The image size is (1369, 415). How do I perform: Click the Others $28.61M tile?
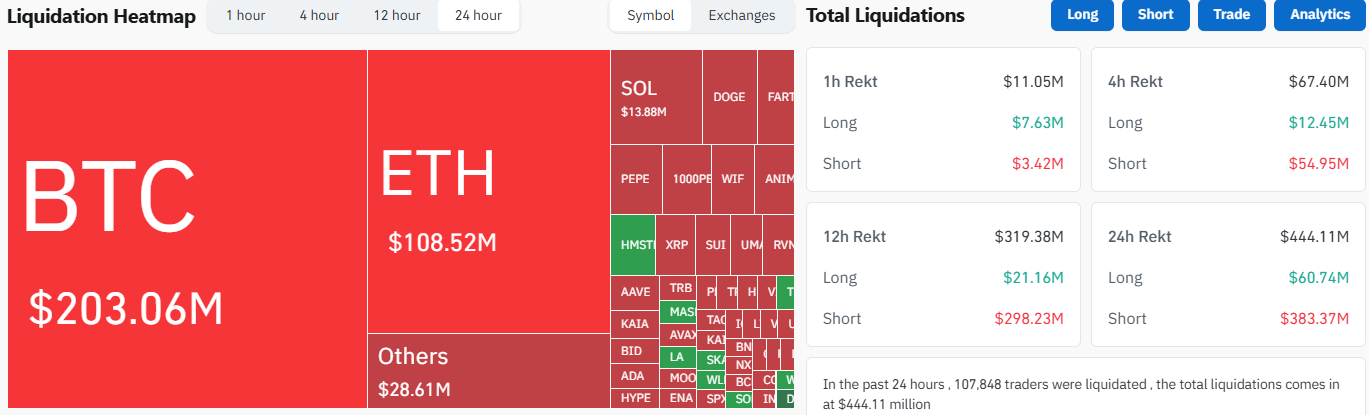tap(489, 371)
